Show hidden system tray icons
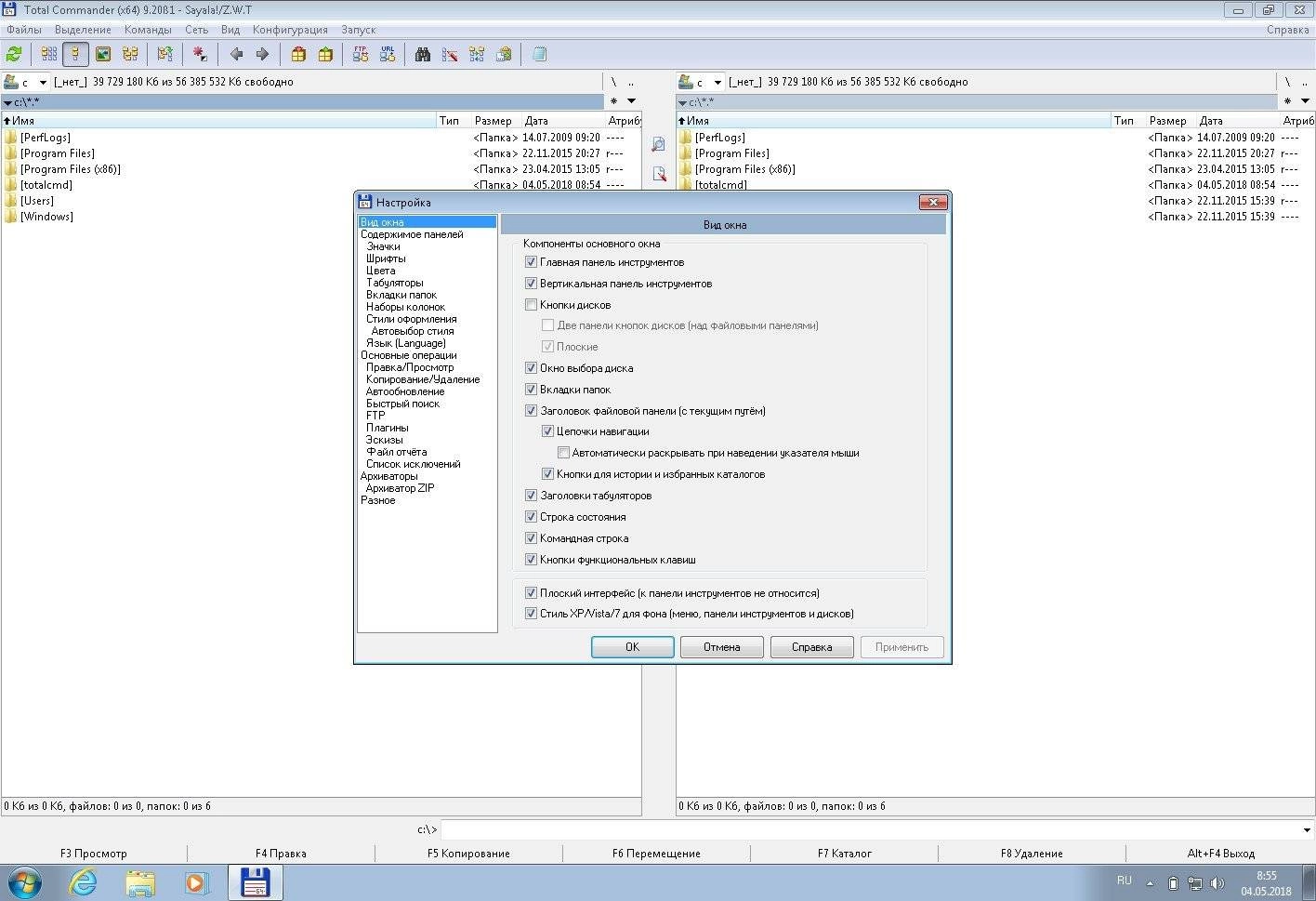 pos(1150,883)
